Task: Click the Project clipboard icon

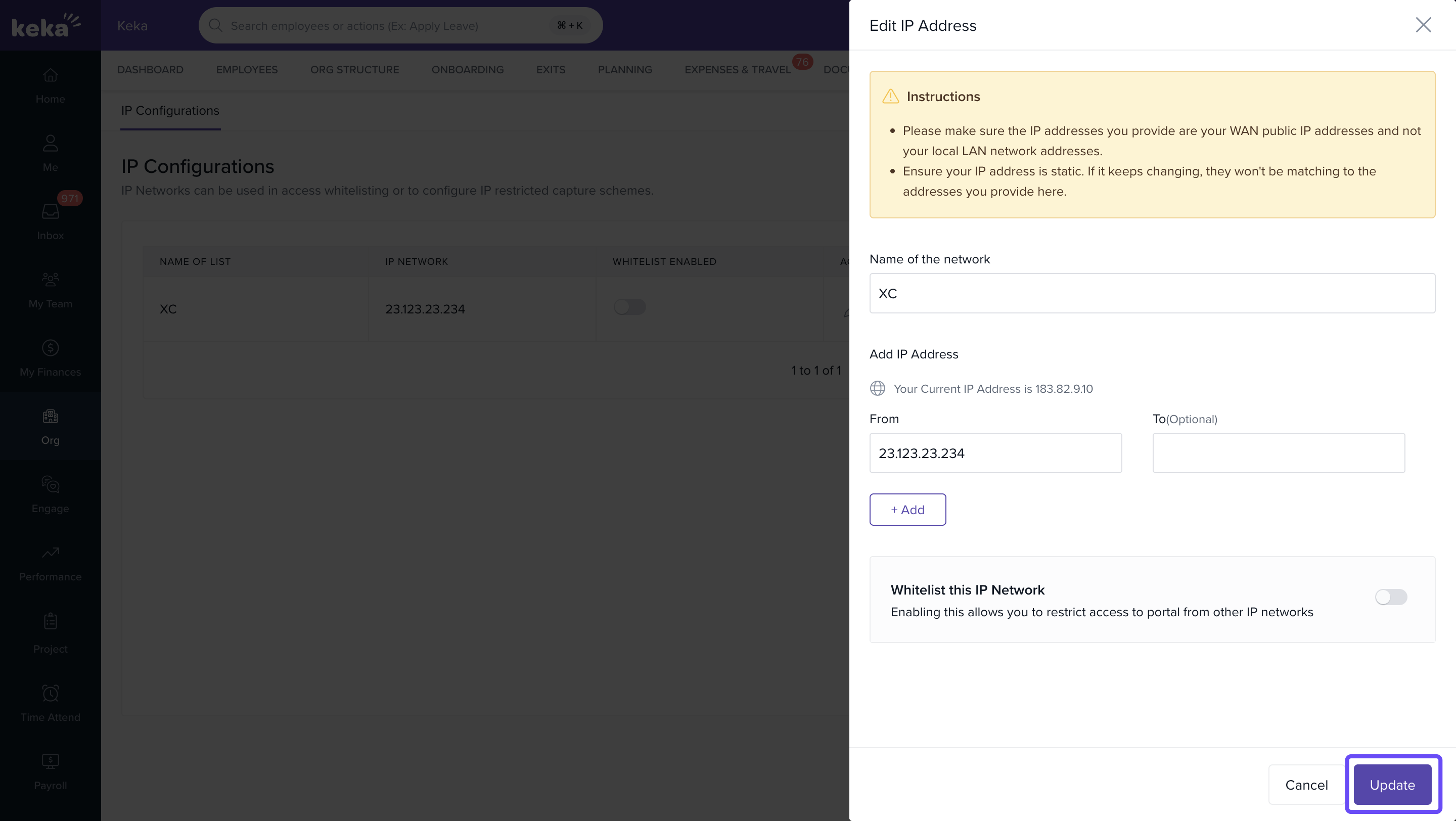Action: point(51,621)
